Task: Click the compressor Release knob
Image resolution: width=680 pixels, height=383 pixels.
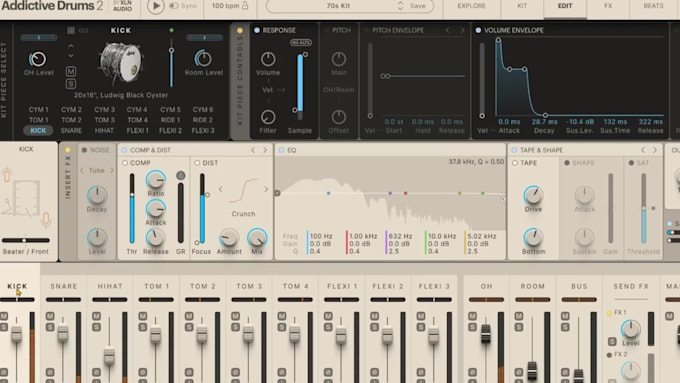Action: [155, 238]
